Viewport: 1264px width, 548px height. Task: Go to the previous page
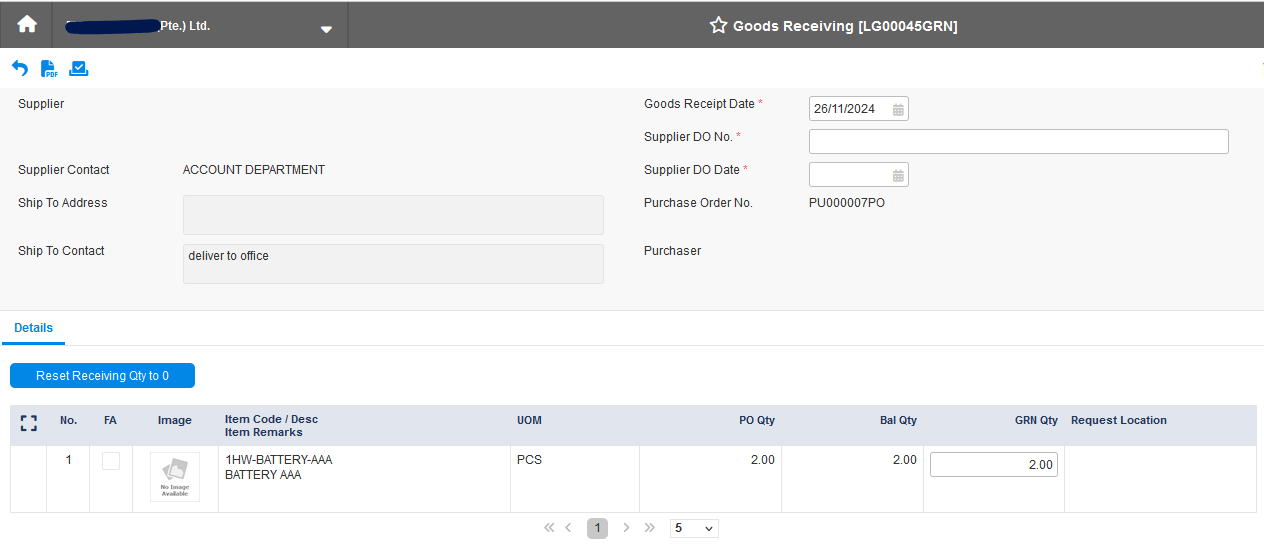568,527
